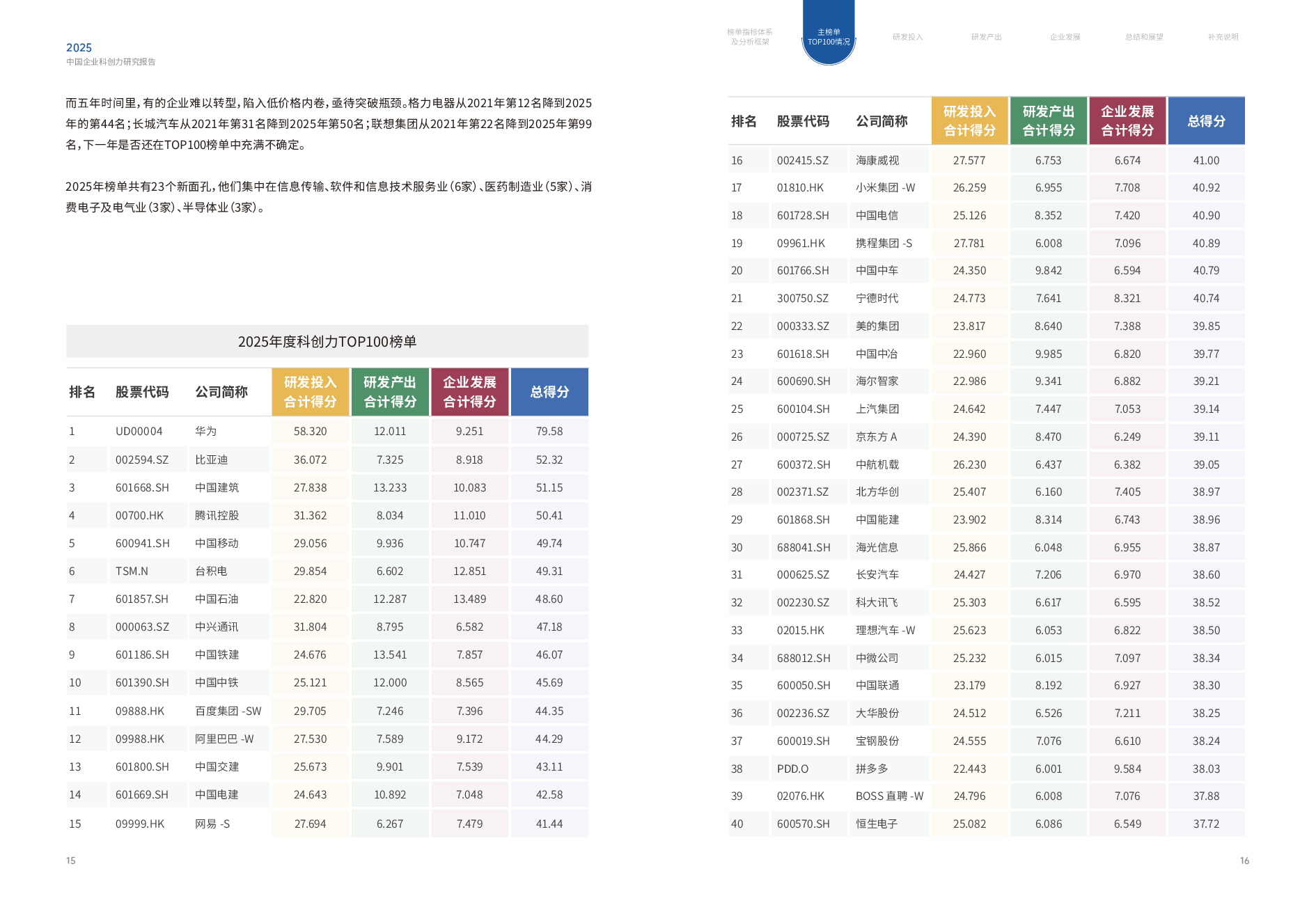Select the BOSS直聘-W company name cell
1316x921 pixels.
pos(889,796)
